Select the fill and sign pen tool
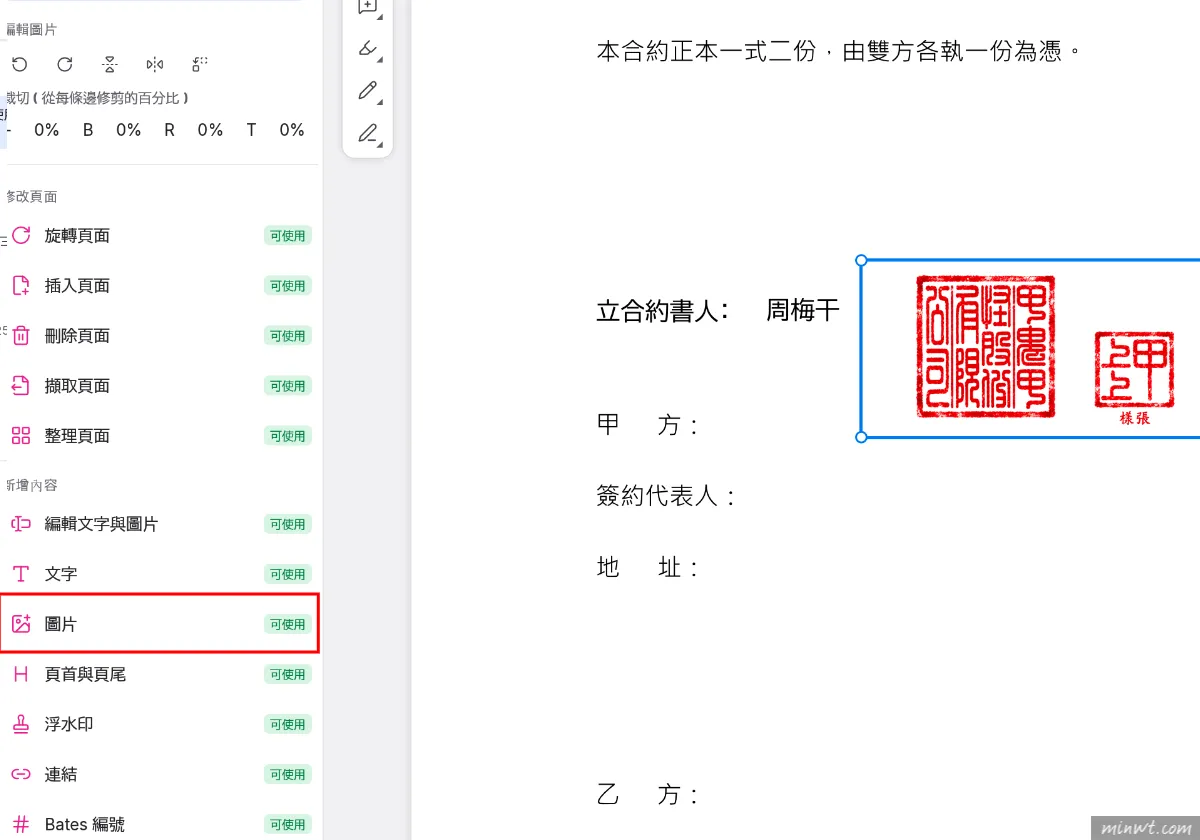The height and width of the screenshot is (840, 1200). click(368, 133)
